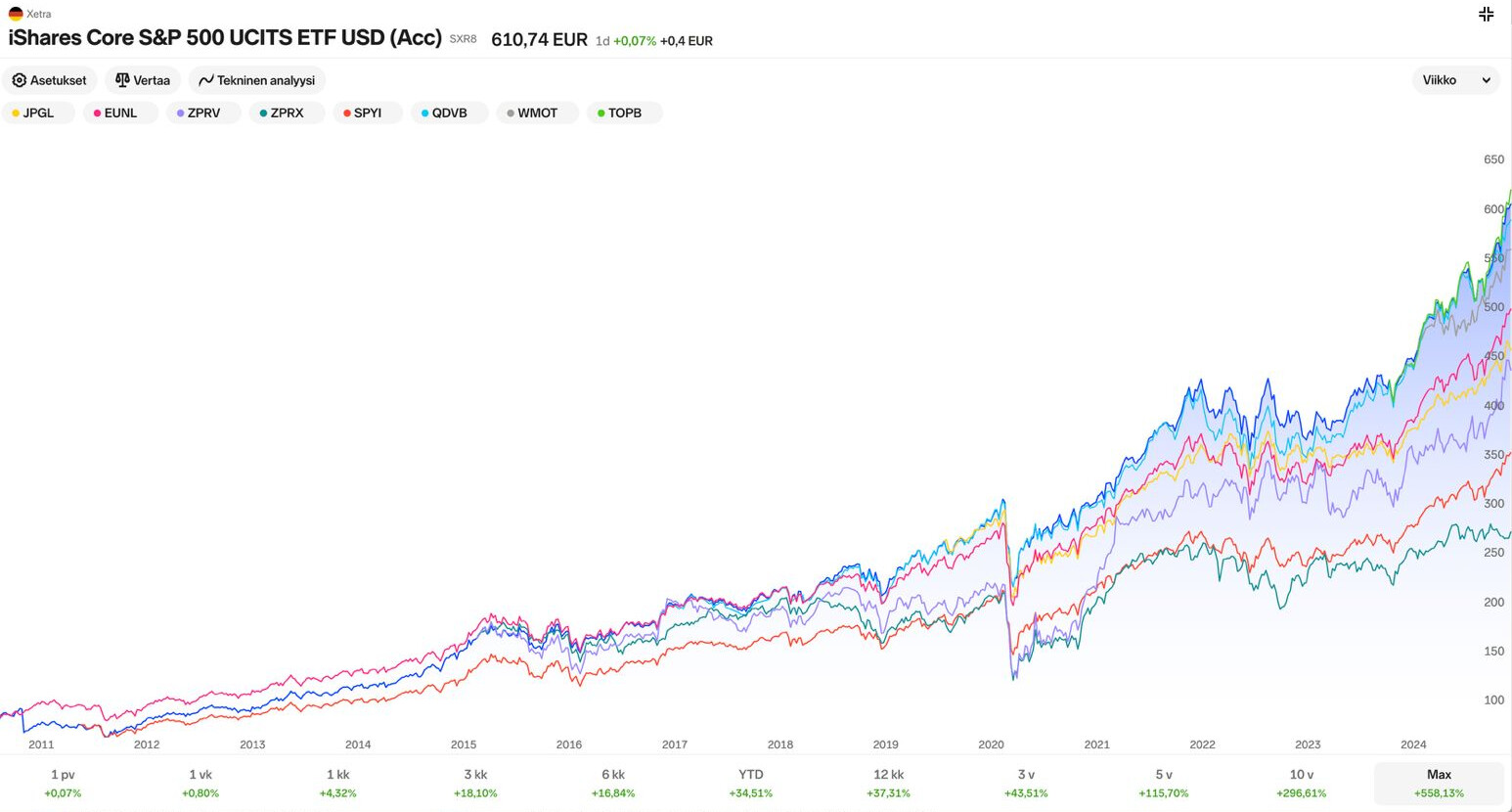The width and height of the screenshot is (1512, 812).
Task: Click the 2020 label on the time axis
Action: click(991, 744)
